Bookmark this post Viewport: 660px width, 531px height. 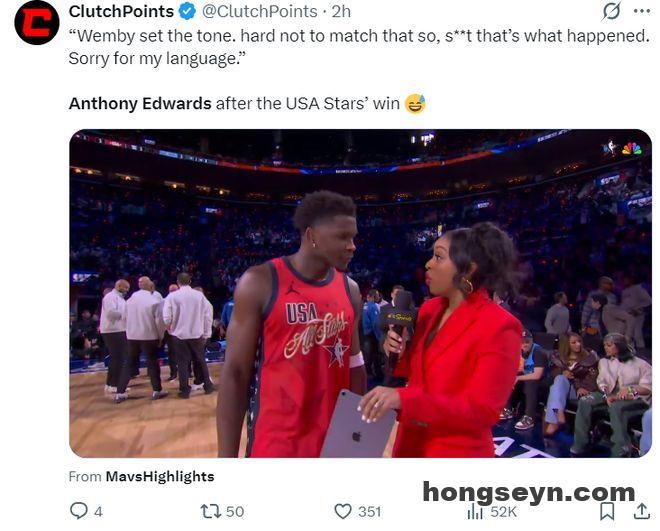(607, 511)
